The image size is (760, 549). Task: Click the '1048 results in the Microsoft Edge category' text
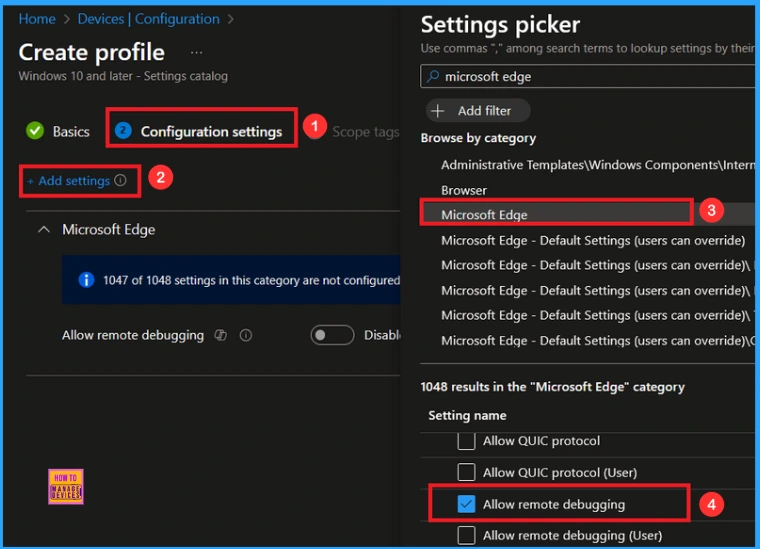click(553, 387)
